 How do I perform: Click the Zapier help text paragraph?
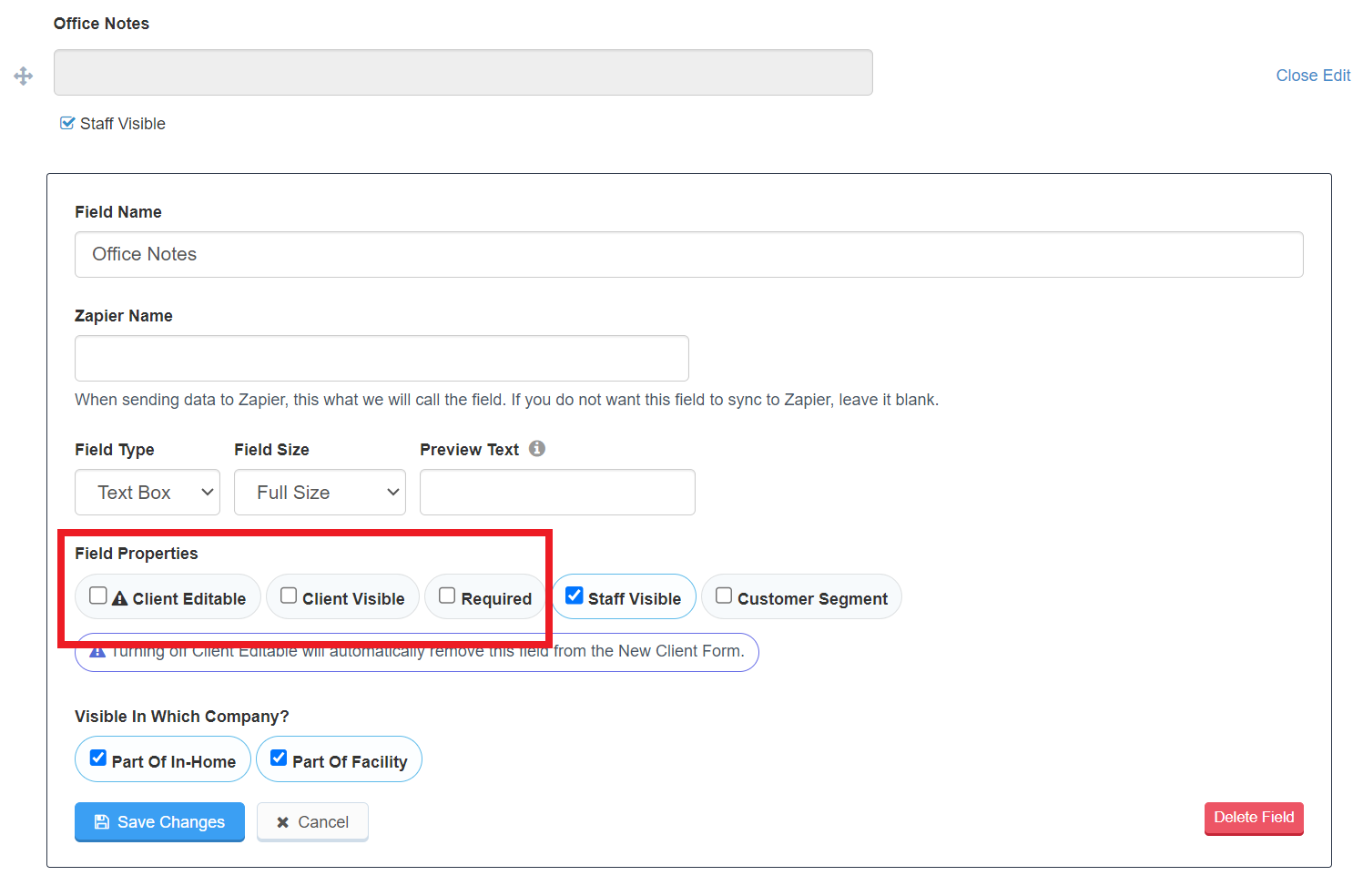(x=506, y=400)
